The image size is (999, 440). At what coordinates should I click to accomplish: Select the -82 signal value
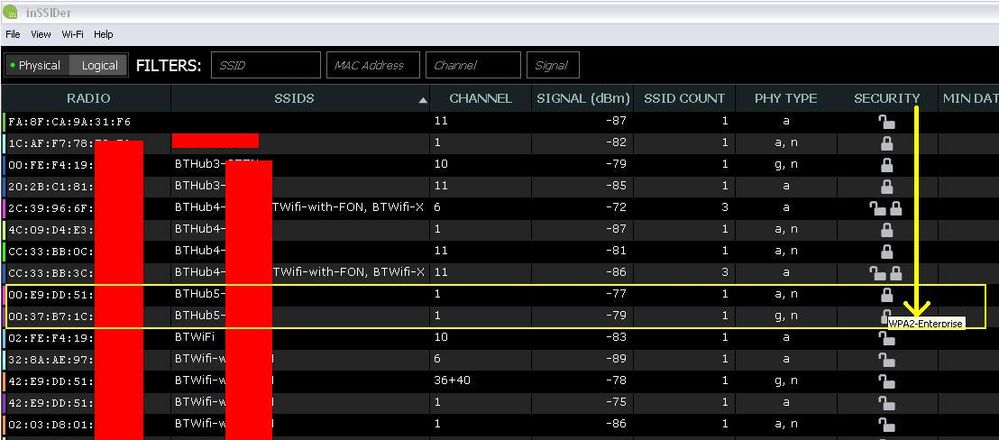pos(617,143)
